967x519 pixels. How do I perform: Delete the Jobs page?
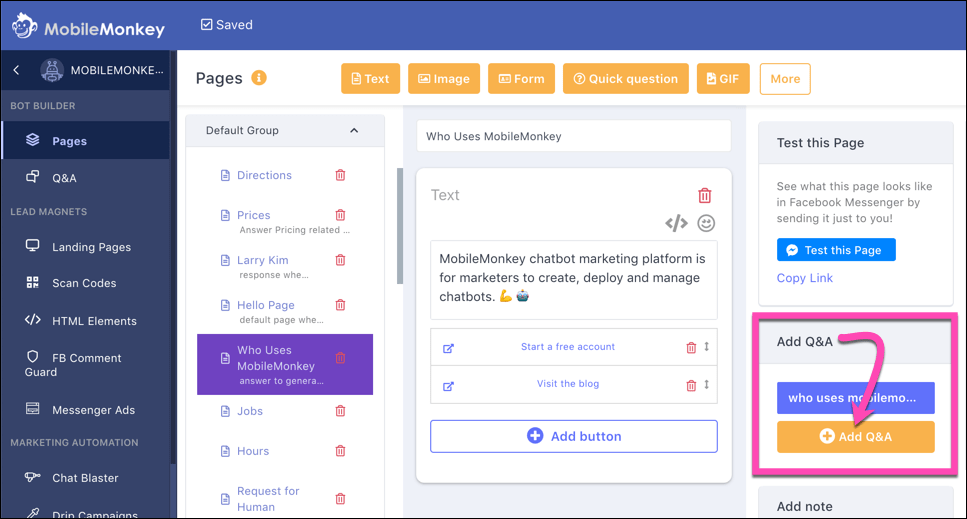pos(340,411)
